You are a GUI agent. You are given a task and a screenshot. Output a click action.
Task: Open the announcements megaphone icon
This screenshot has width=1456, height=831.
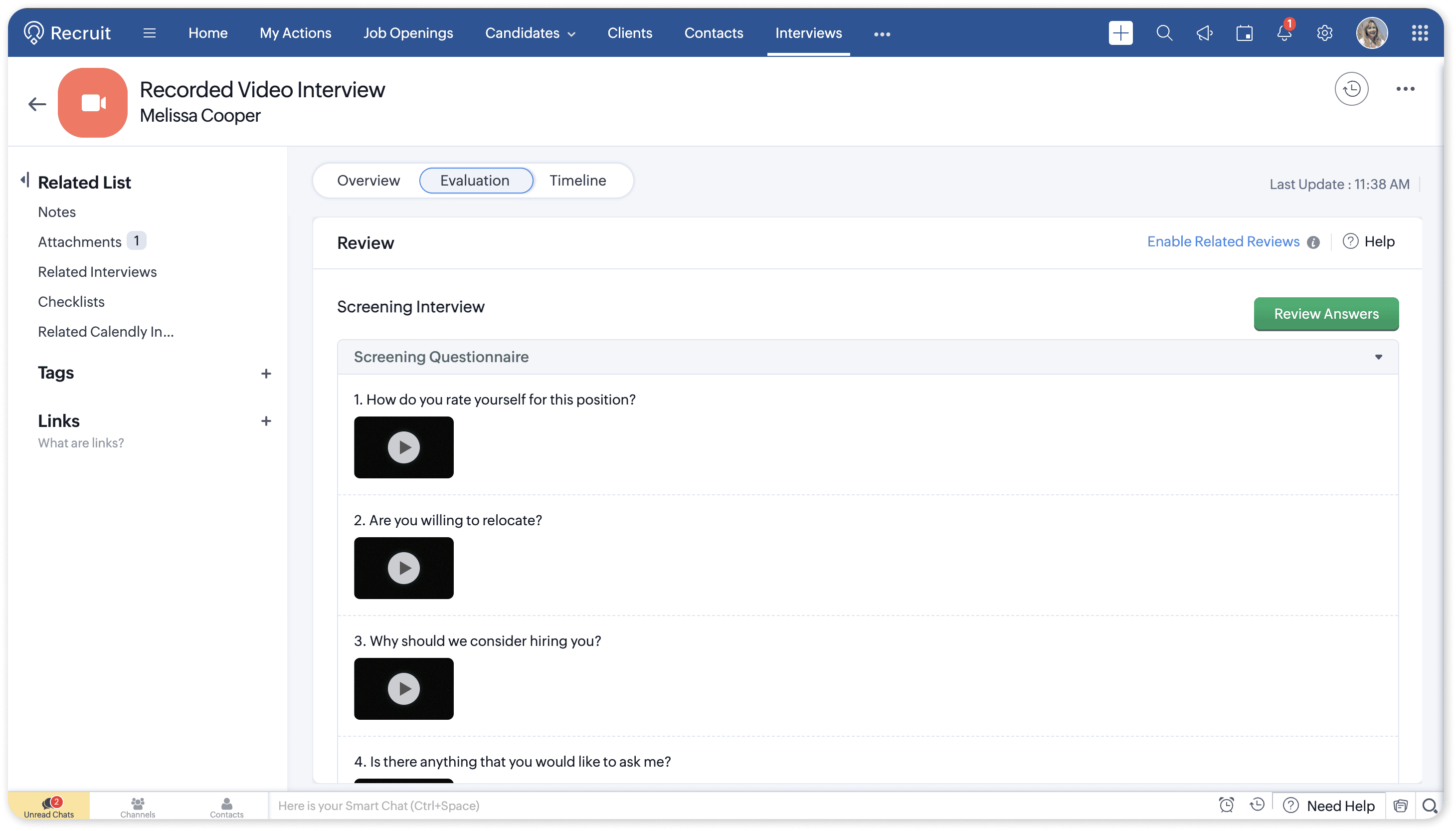pyautogui.click(x=1204, y=33)
